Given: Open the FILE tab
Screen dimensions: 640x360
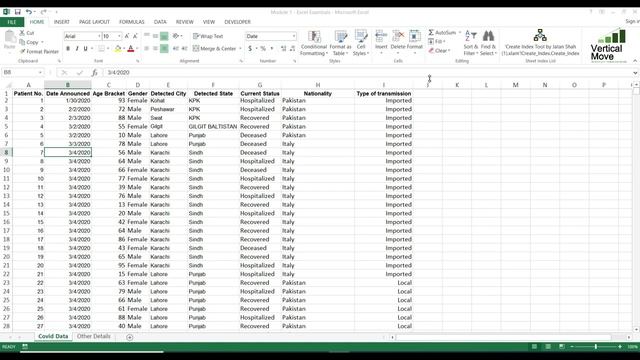Looking at the screenshot, I should click(12, 22).
